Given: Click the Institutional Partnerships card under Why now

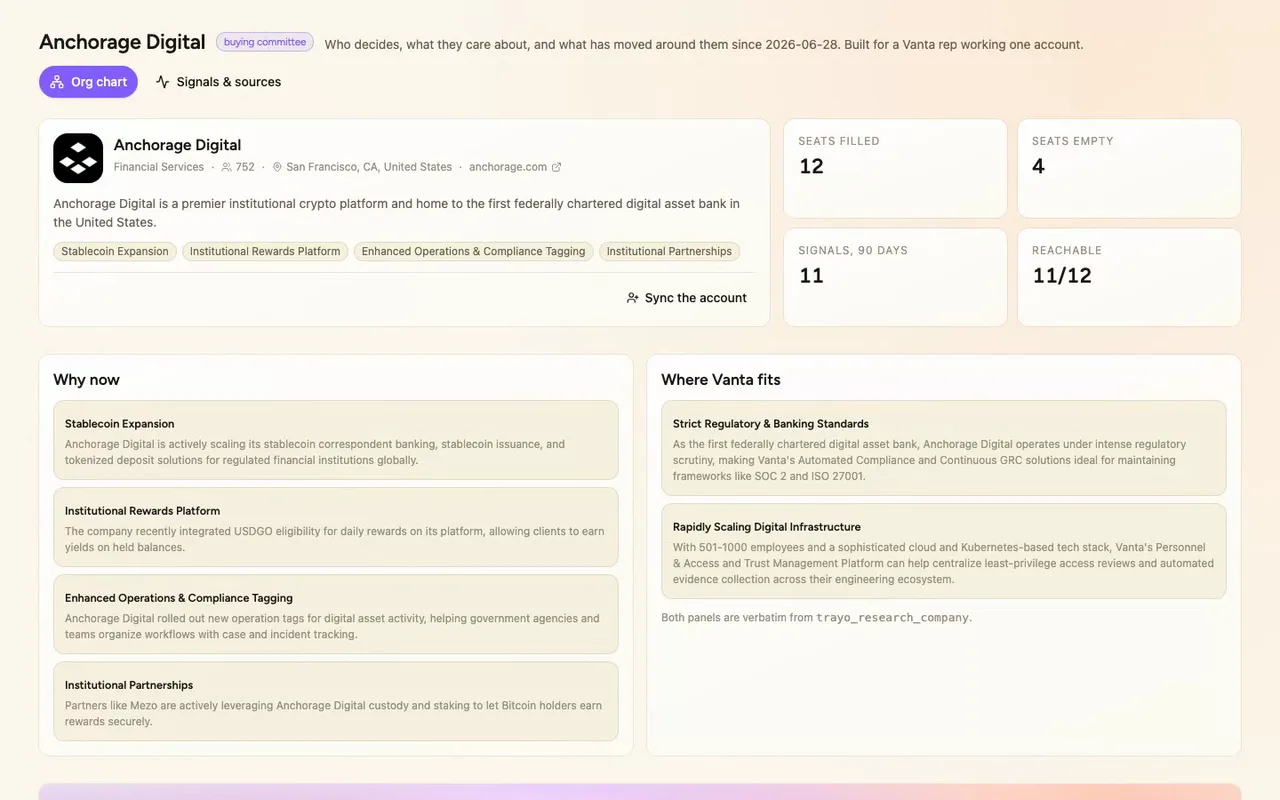Looking at the screenshot, I should point(336,701).
